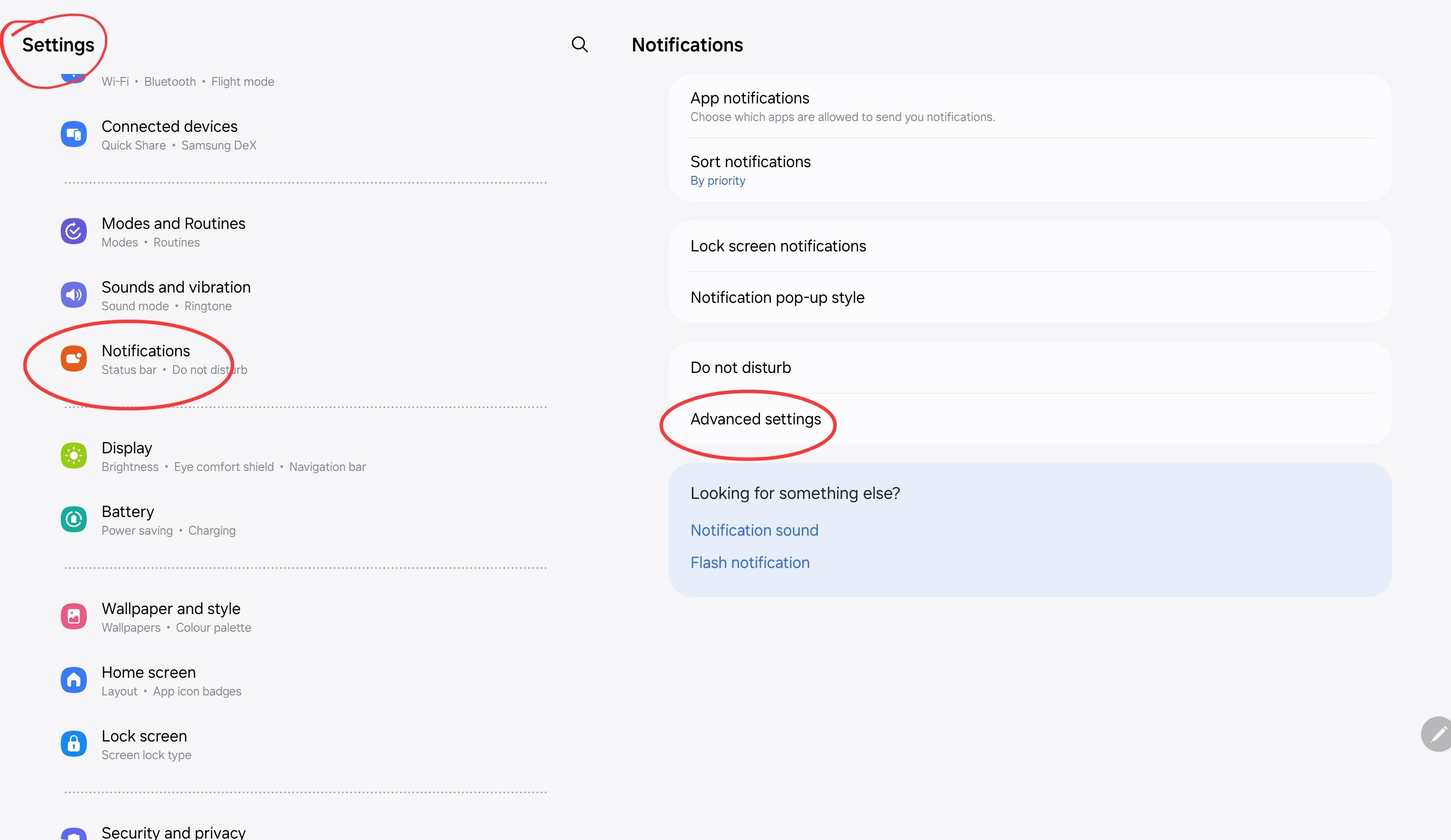1451x840 pixels.
Task: Open App notifications settings
Action: pos(750,98)
